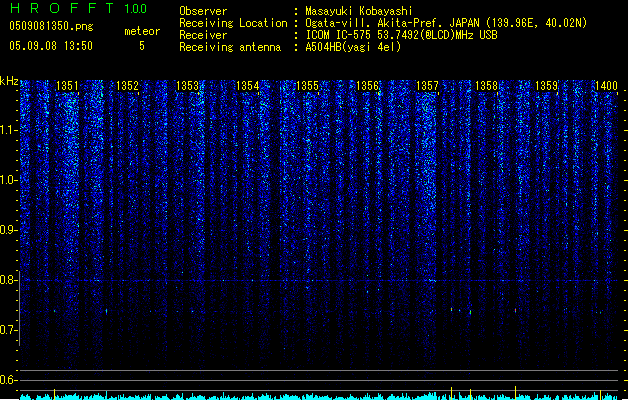Click the 1351 time marker
Screen dimensions: 629x400
[x=67, y=86]
